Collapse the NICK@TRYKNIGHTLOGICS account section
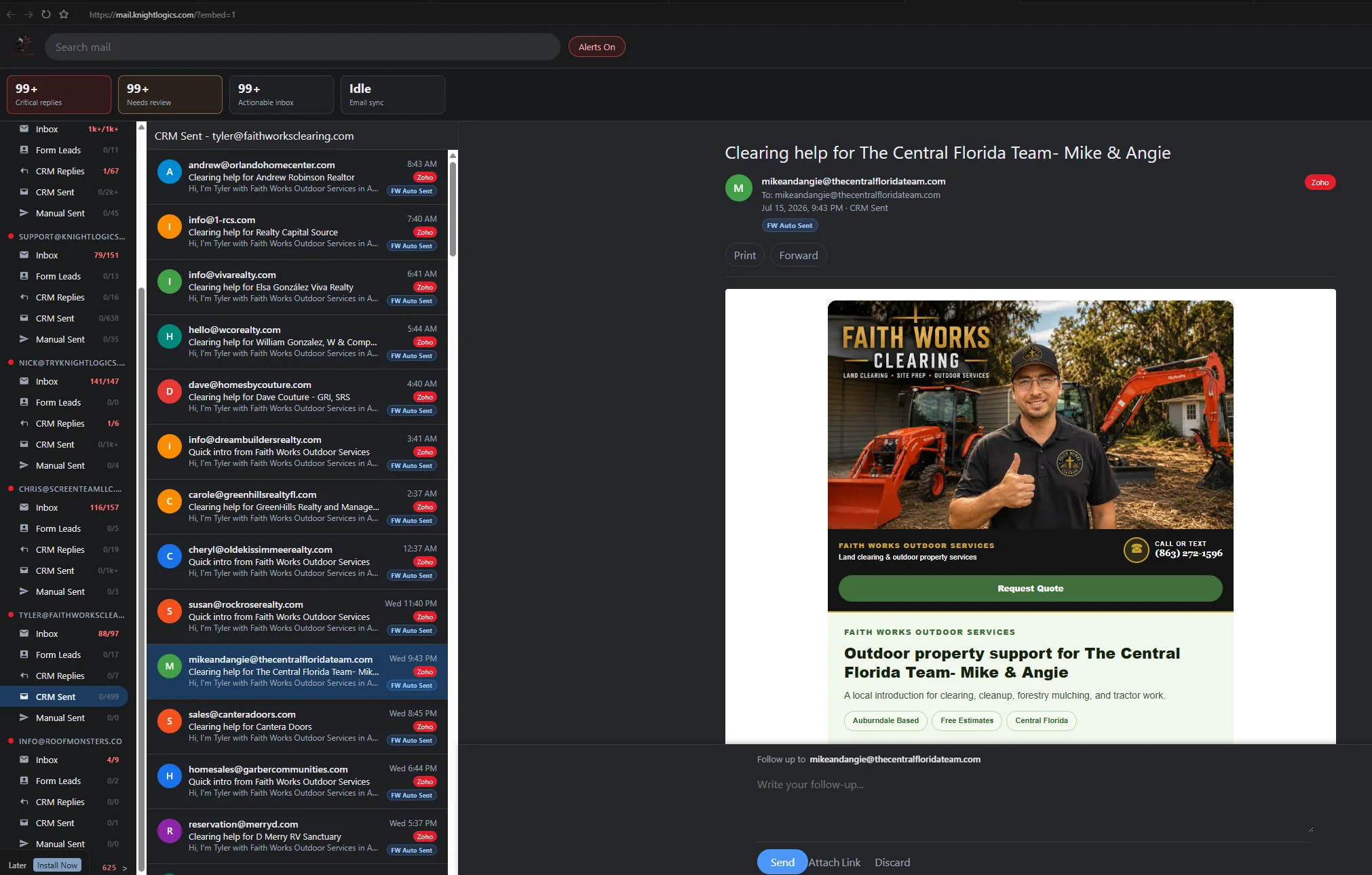 point(66,363)
